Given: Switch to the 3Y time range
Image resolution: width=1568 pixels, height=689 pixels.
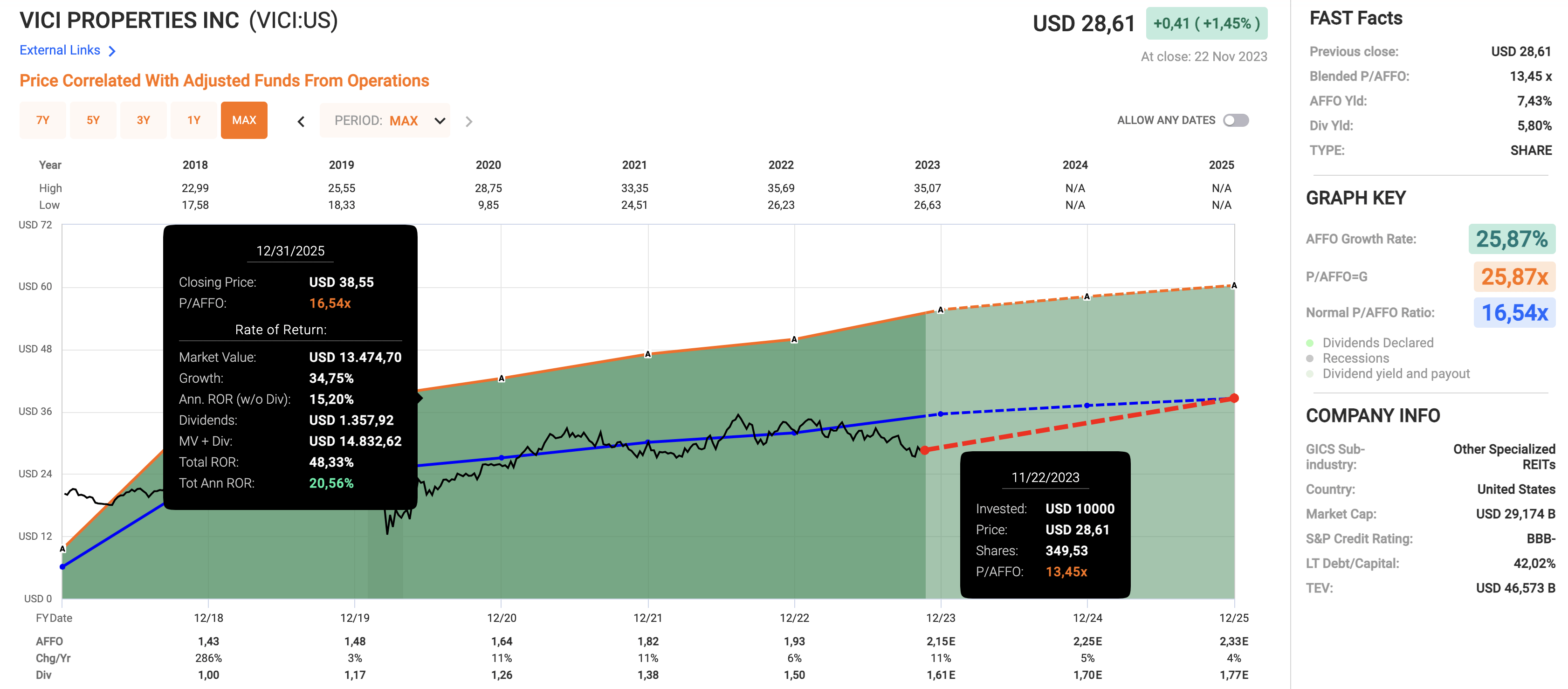Looking at the screenshot, I should [143, 121].
